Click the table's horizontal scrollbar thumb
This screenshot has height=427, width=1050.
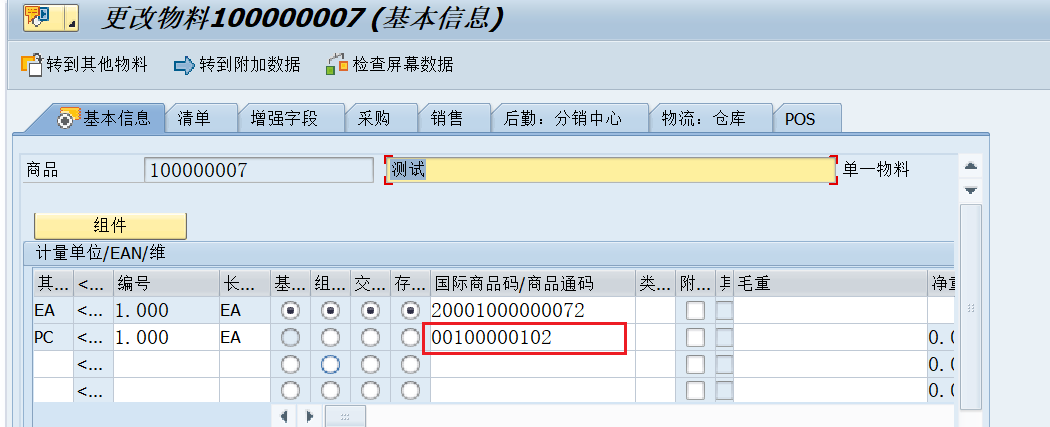click(346, 416)
